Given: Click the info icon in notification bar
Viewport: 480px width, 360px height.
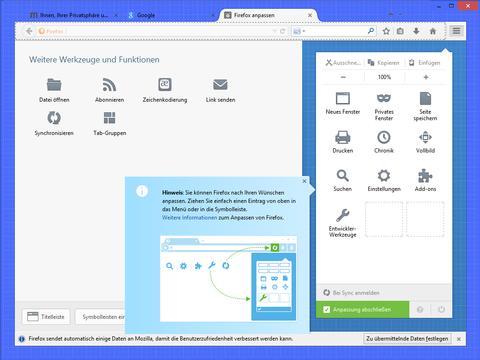Looking at the screenshot, I should coord(22,339).
